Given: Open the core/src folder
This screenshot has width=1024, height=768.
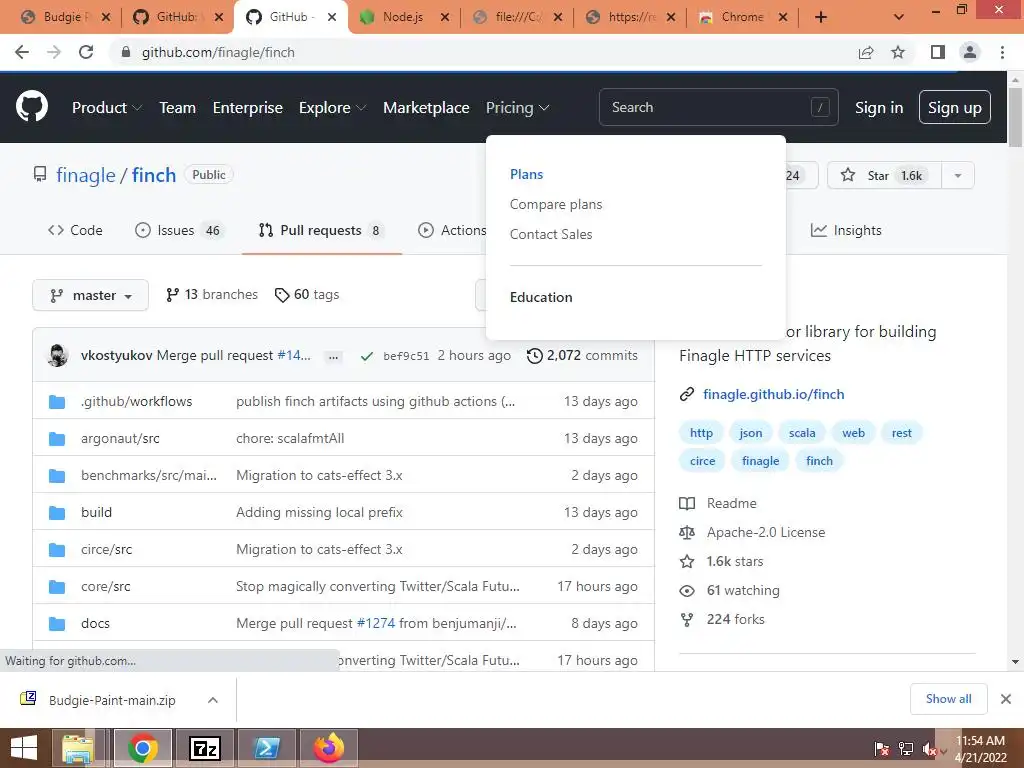Looking at the screenshot, I should 106,586.
